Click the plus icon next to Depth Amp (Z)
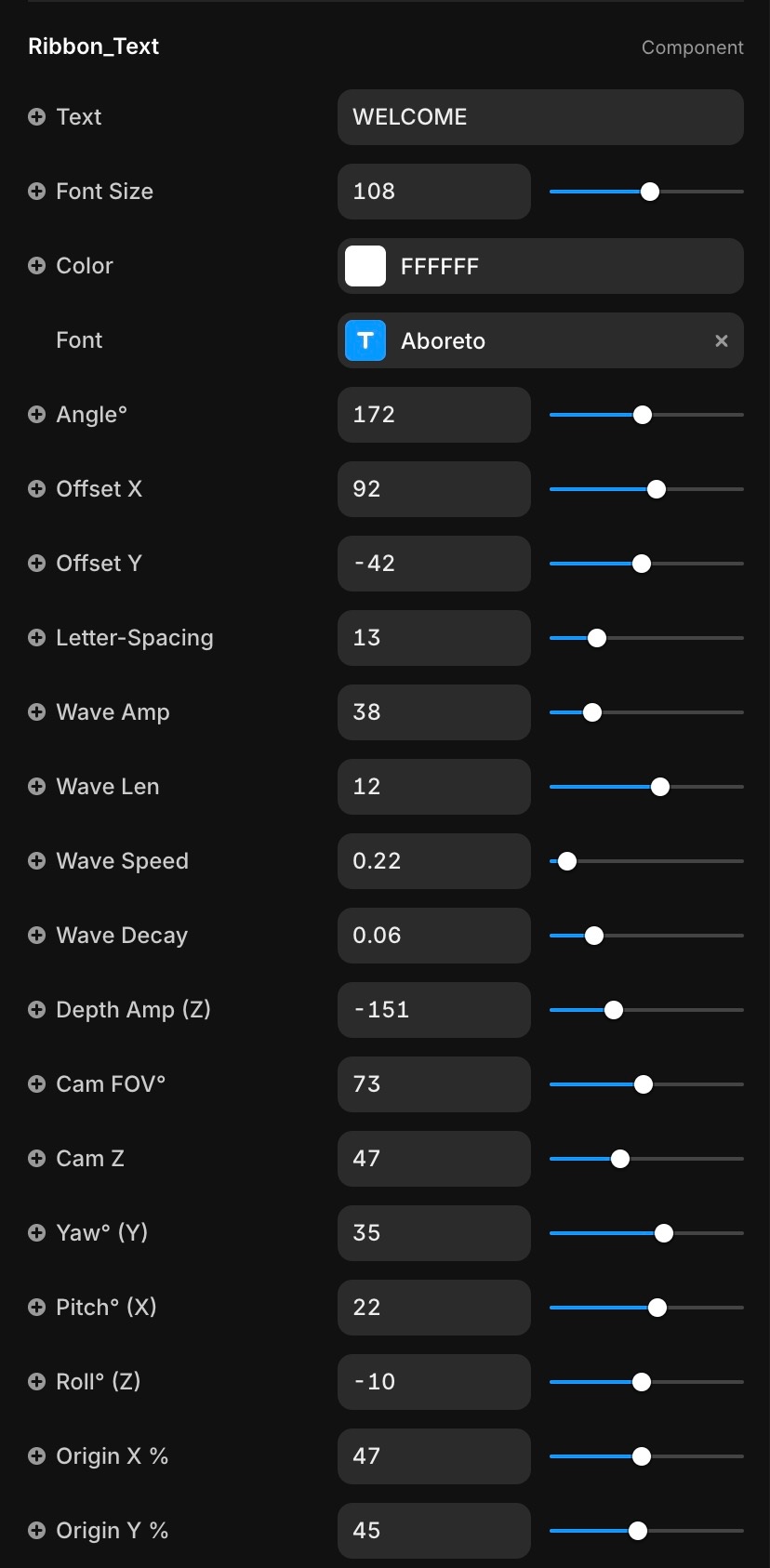 click(36, 1010)
